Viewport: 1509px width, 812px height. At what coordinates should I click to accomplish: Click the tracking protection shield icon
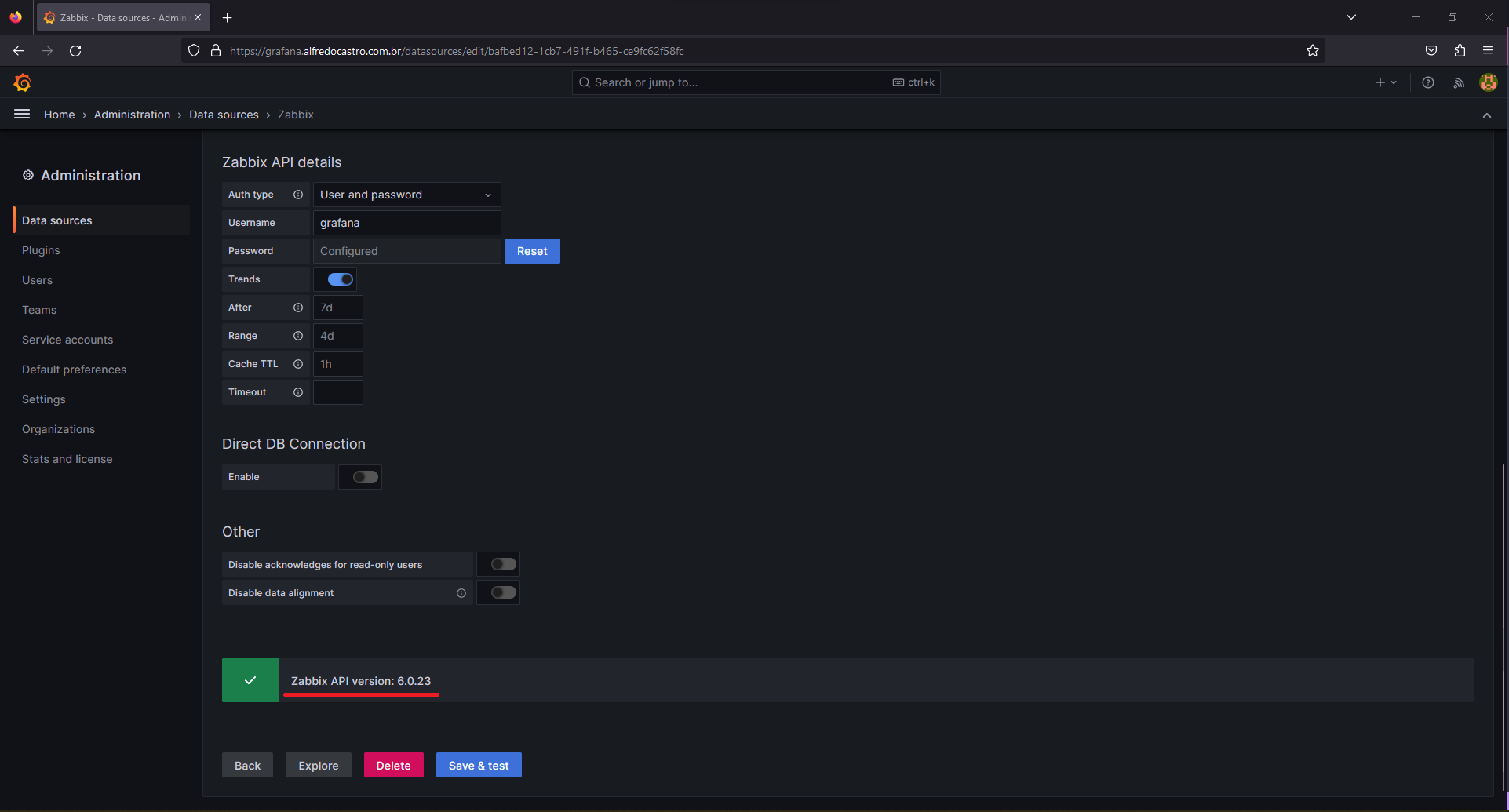[194, 51]
